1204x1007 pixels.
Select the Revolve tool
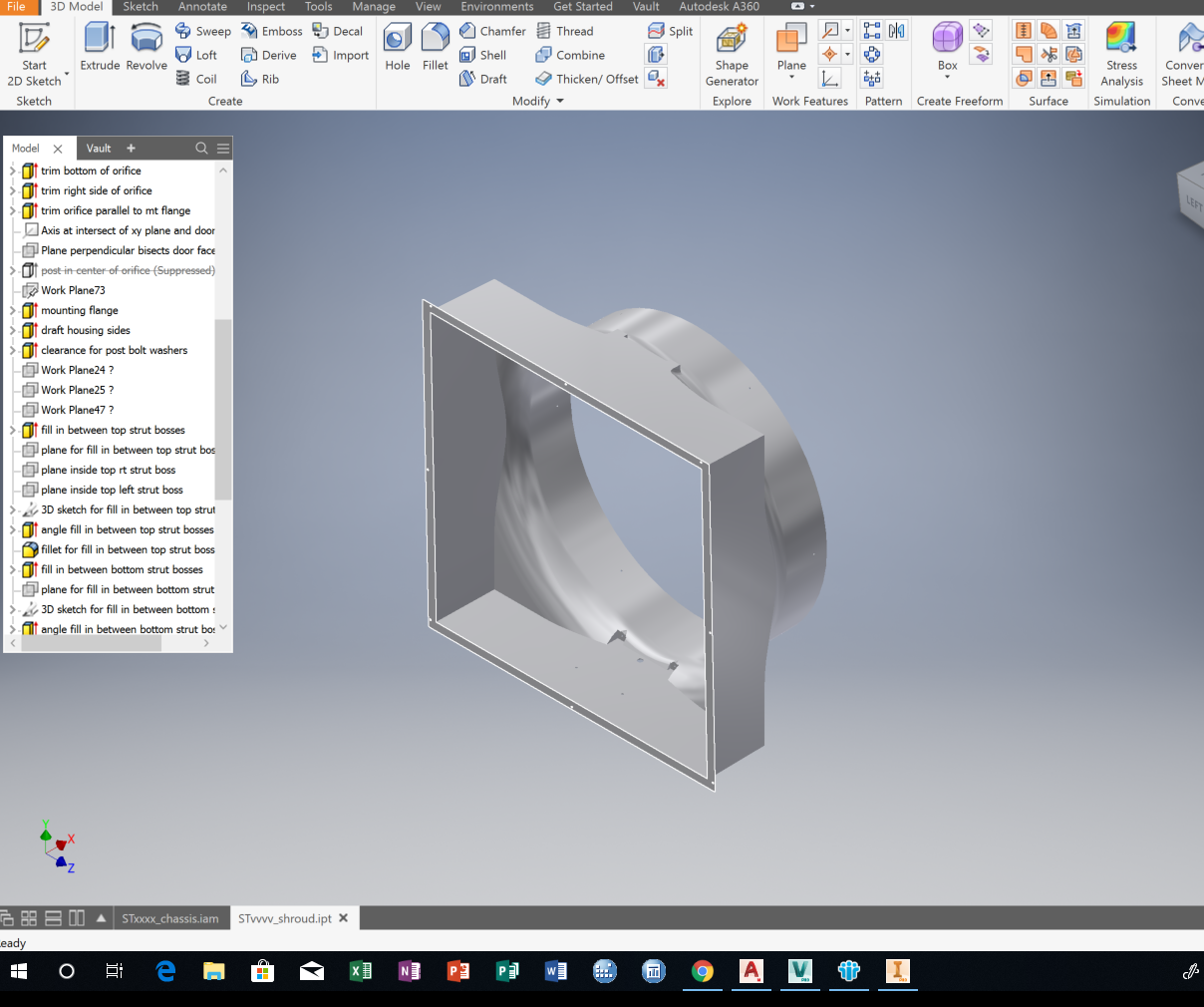click(x=147, y=47)
